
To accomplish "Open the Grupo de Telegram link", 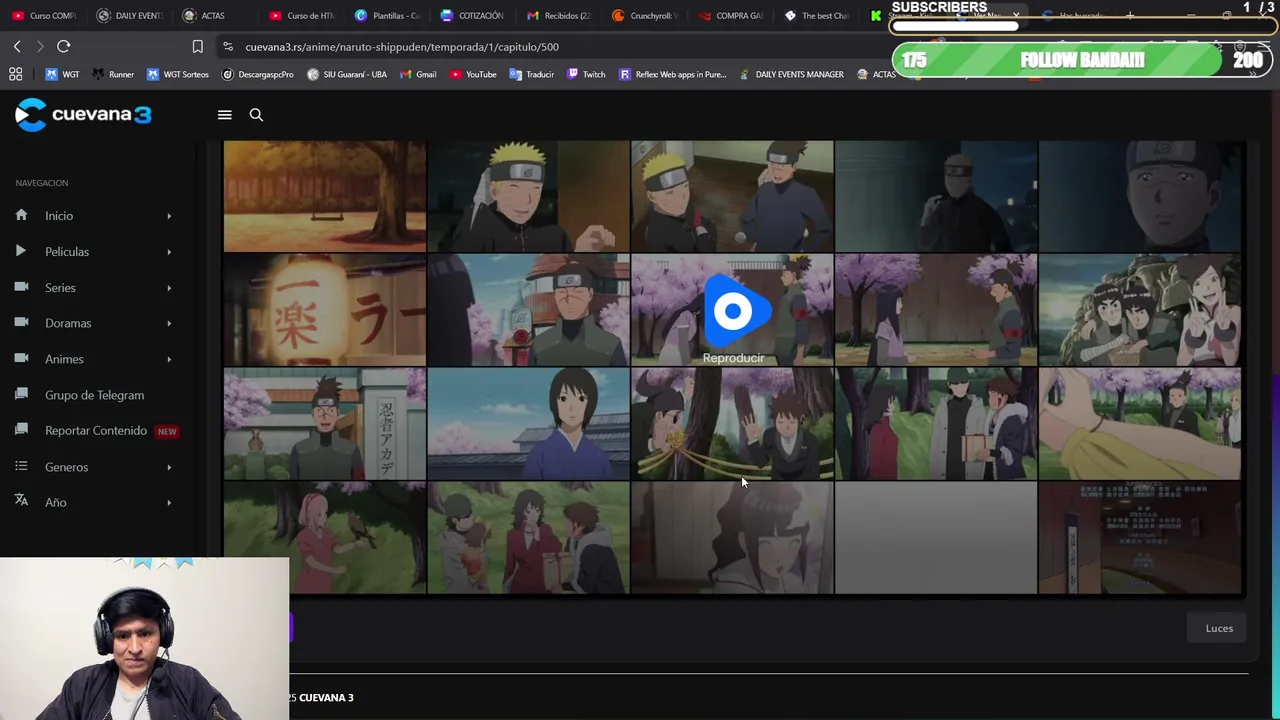I will (94, 395).
